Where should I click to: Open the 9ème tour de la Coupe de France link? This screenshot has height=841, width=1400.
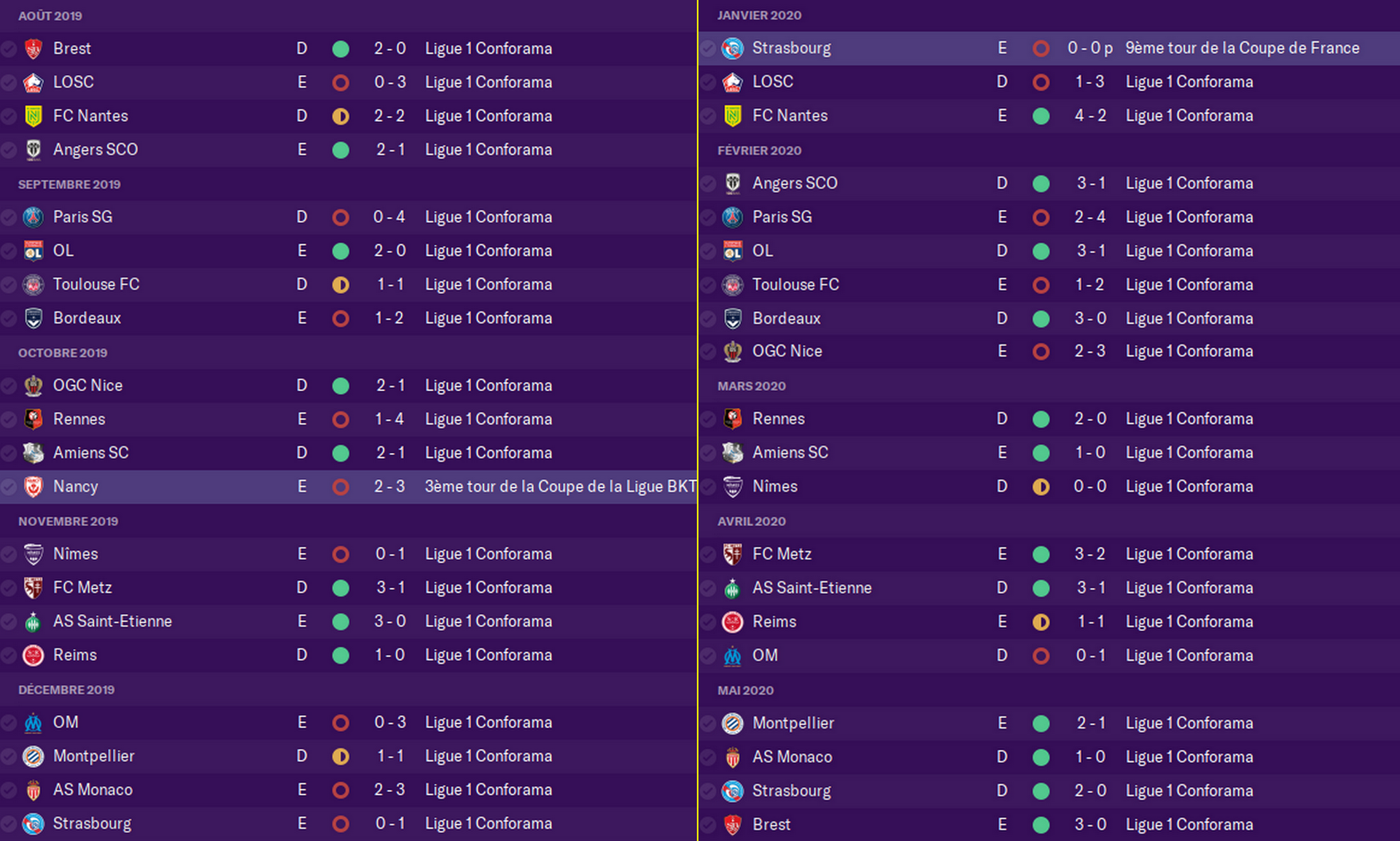click(x=1242, y=48)
